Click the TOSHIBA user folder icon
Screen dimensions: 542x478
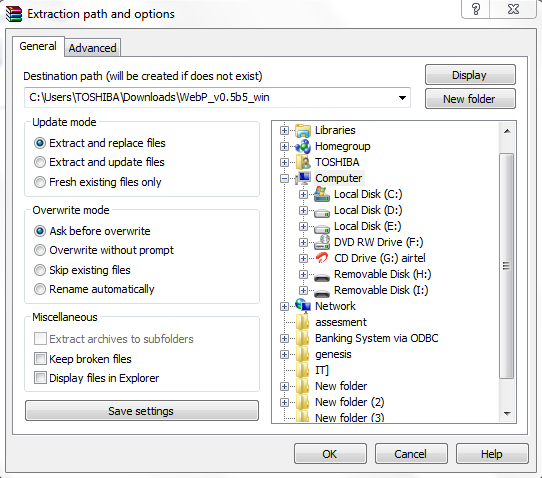click(303, 162)
